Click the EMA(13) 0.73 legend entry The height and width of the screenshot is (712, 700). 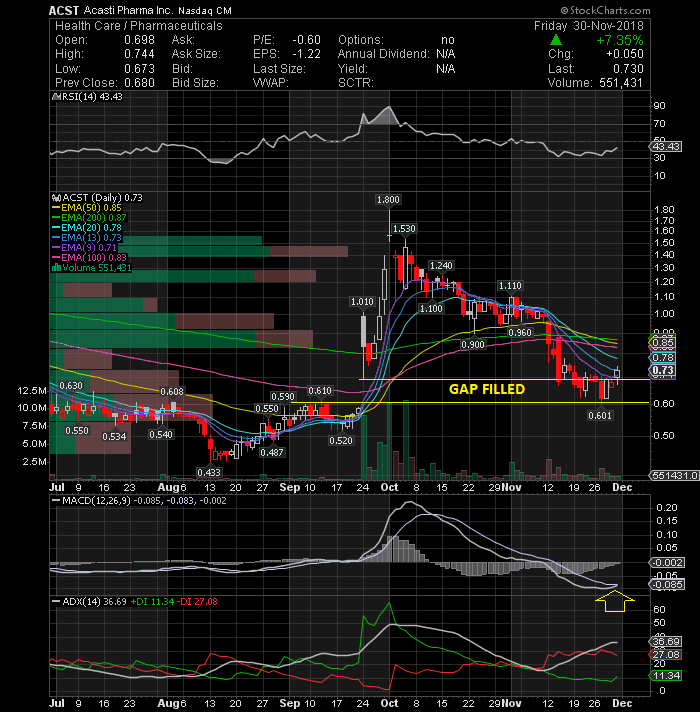(87, 237)
